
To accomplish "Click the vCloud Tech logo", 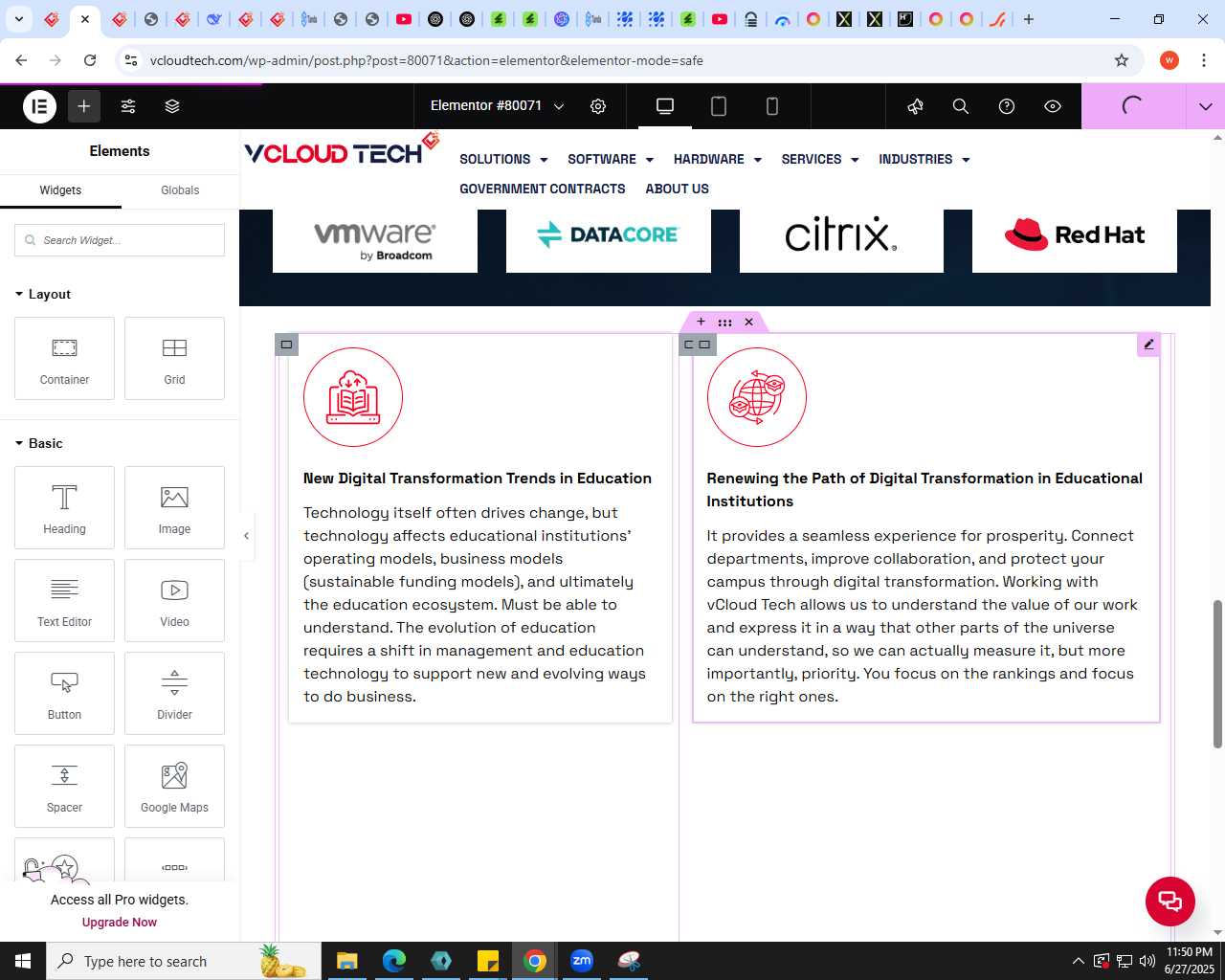I will coord(342,150).
